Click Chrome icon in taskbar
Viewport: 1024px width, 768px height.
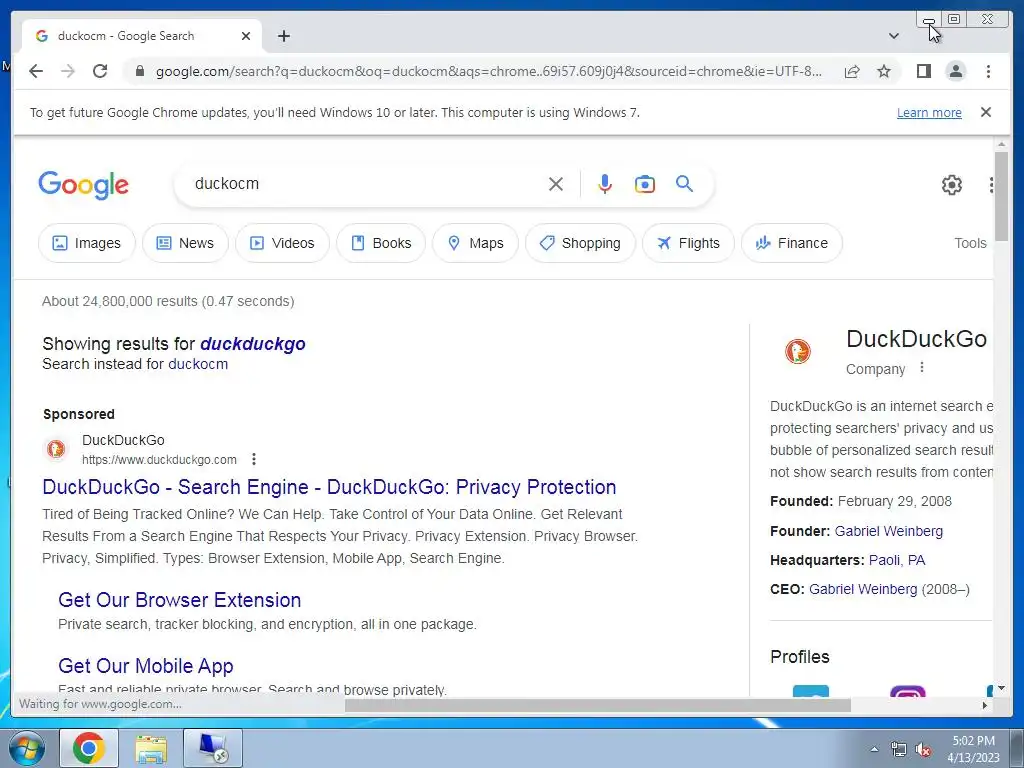coord(89,748)
